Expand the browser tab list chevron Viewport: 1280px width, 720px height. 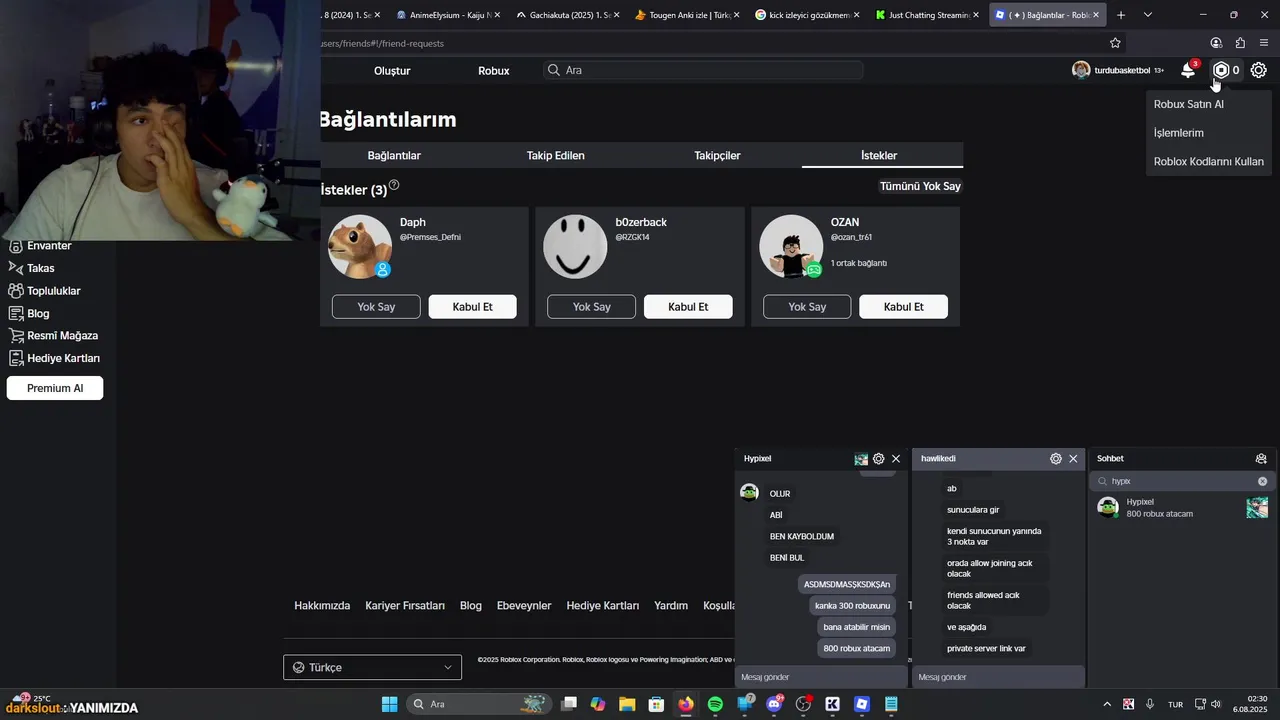pos(1148,15)
